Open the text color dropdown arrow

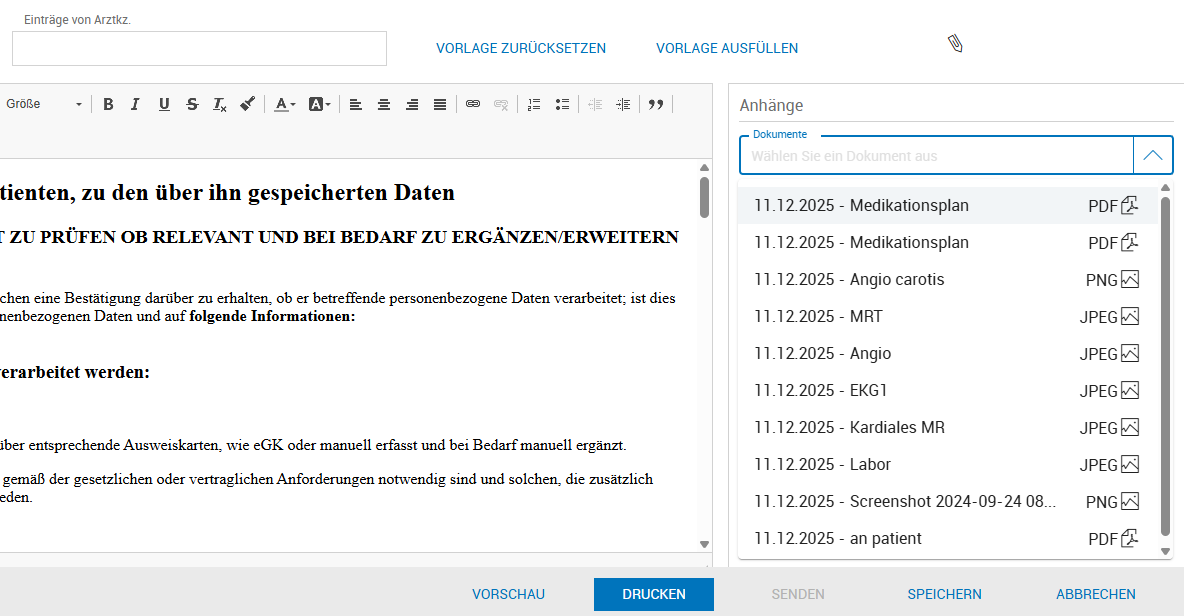tap(292, 104)
